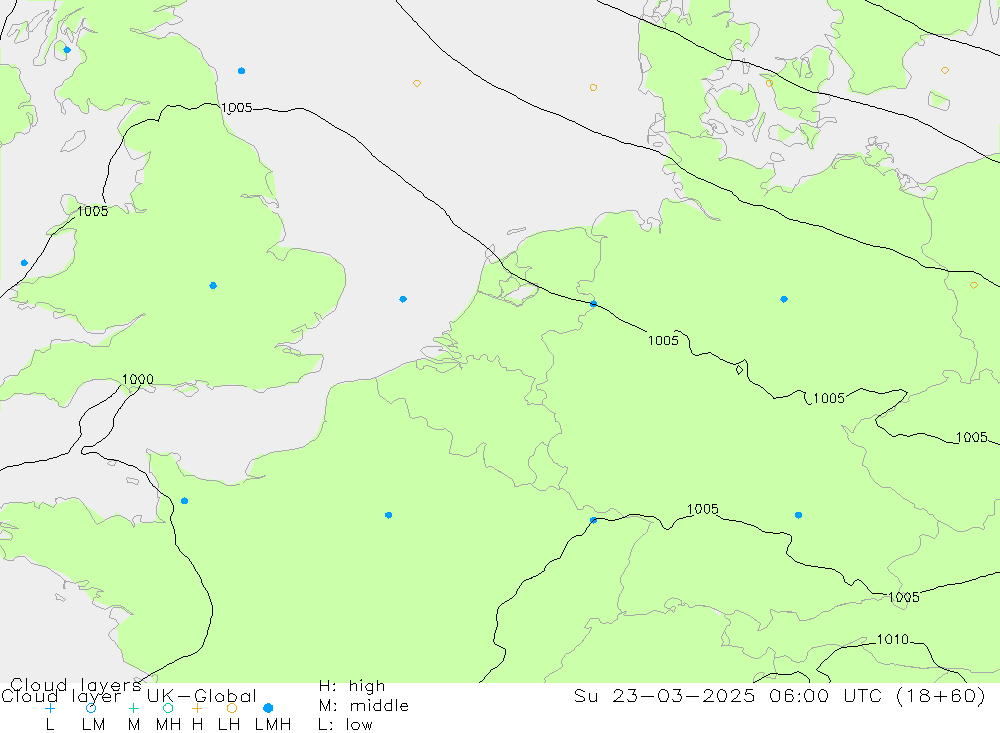Click the blue L plus legend symbol
This screenshot has height=733, width=1000.
click(x=50, y=708)
